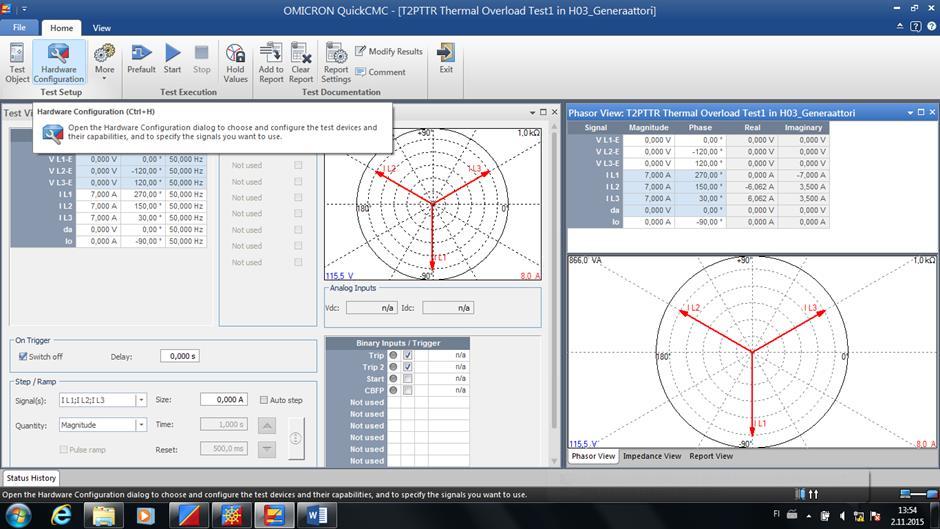The width and height of the screenshot is (940, 529).
Task: Open Windows Start menu
Action: click(x=18, y=516)
